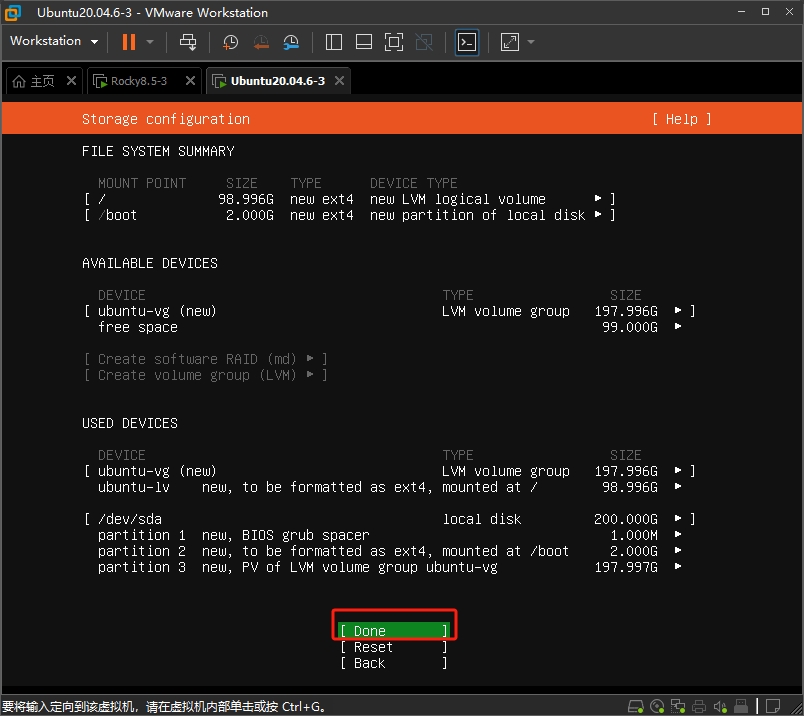Screen dimensions: 804x716
Task: Expand the partition 2 2.000G arrow
Action: (678, 550)
